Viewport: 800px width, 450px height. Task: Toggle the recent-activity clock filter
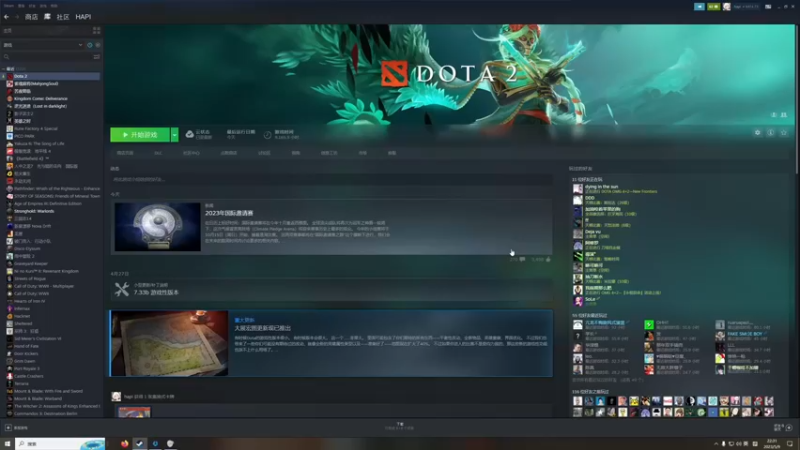(x=90, y=45)
